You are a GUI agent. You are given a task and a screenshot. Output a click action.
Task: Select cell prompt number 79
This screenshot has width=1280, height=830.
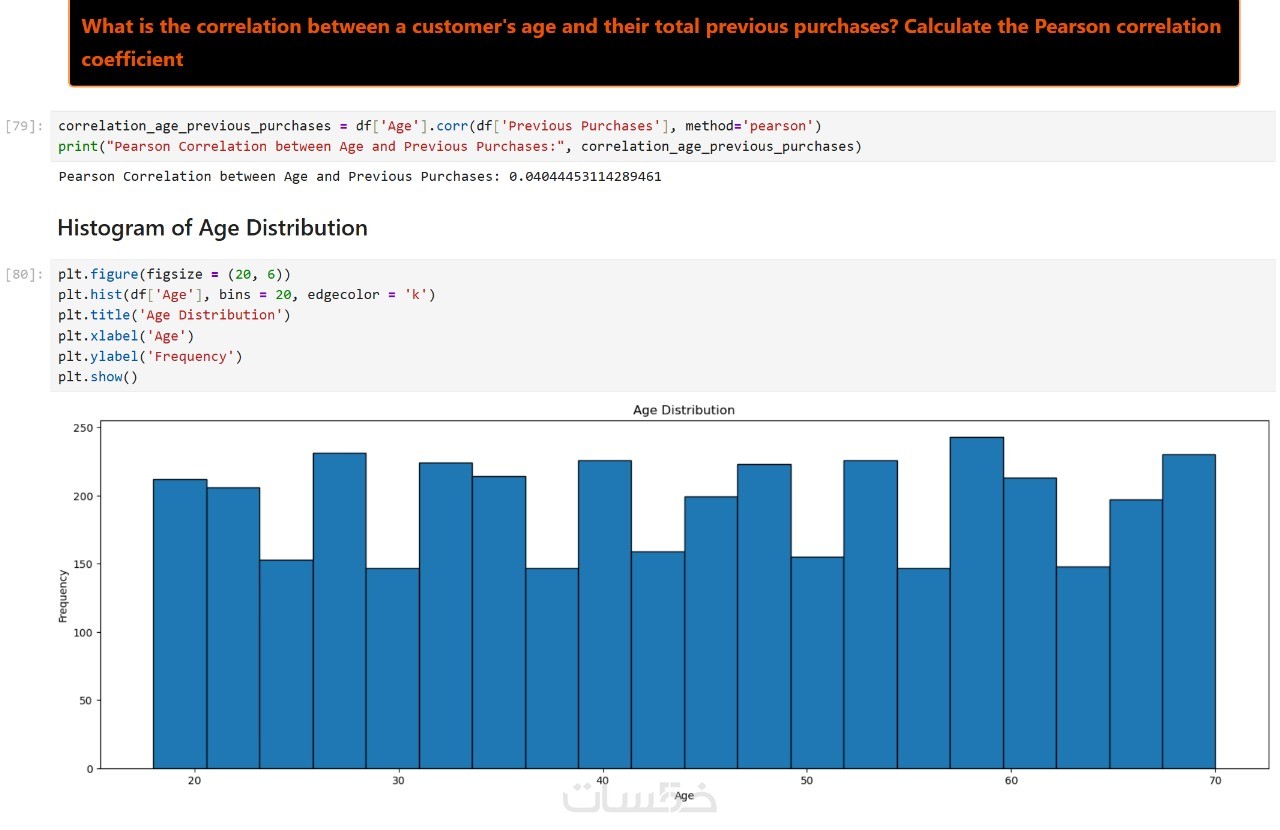click(24, 126)
